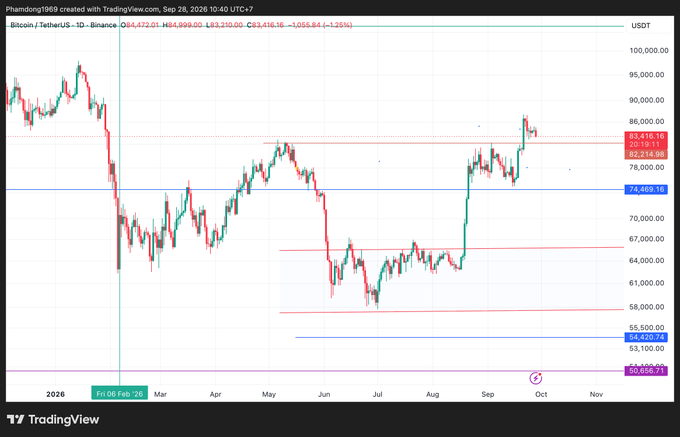The width and height of the screenshot is (680, 437).
Task: Click the close value C83,416.16 in legend
Action: click(x=265, y=25)
